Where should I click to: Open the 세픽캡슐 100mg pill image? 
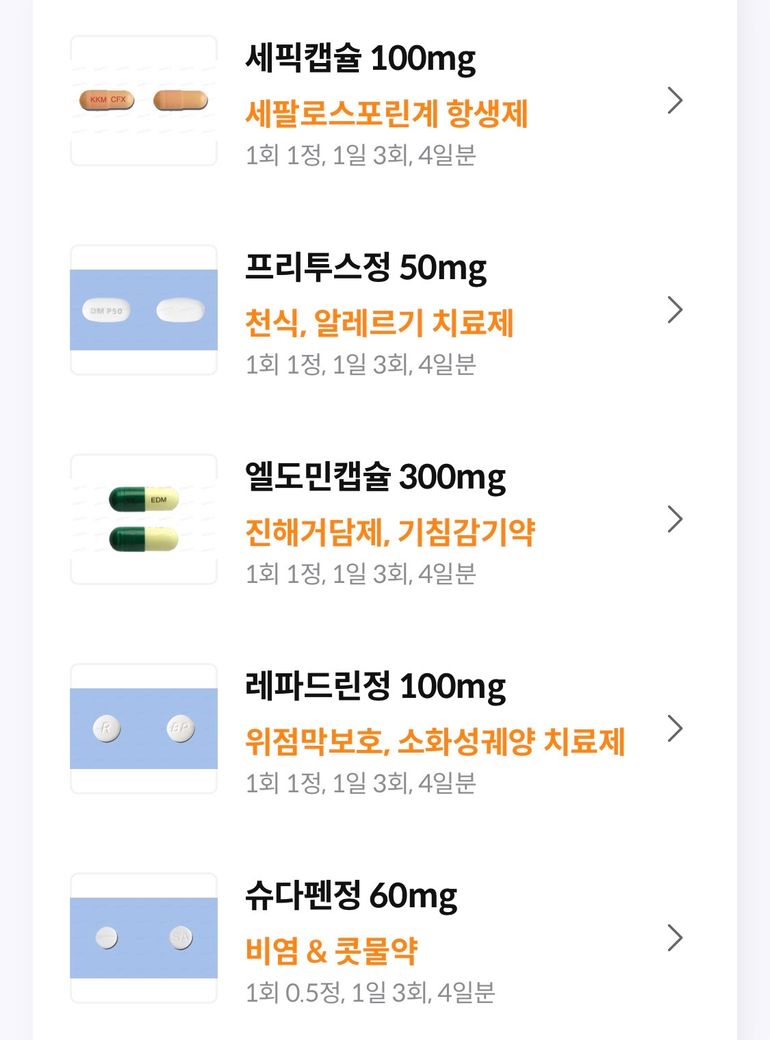click(144, 101)
